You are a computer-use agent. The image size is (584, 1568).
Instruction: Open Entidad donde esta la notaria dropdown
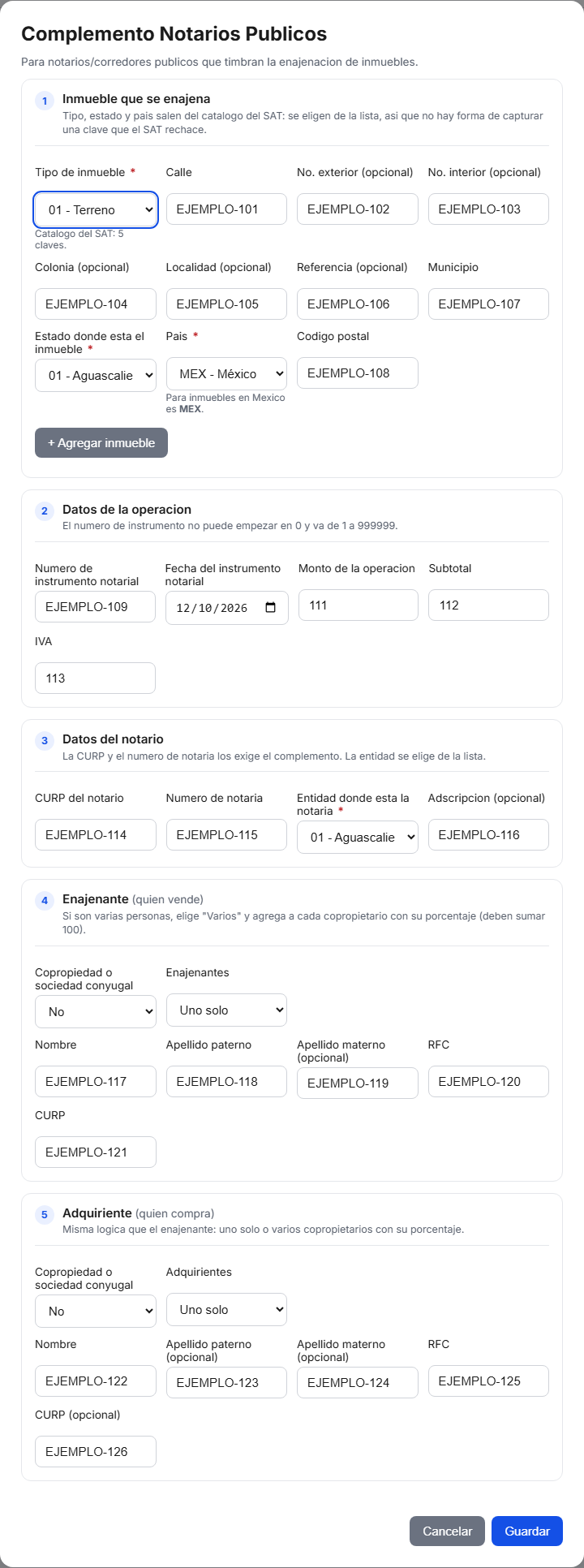pos(358,837)
